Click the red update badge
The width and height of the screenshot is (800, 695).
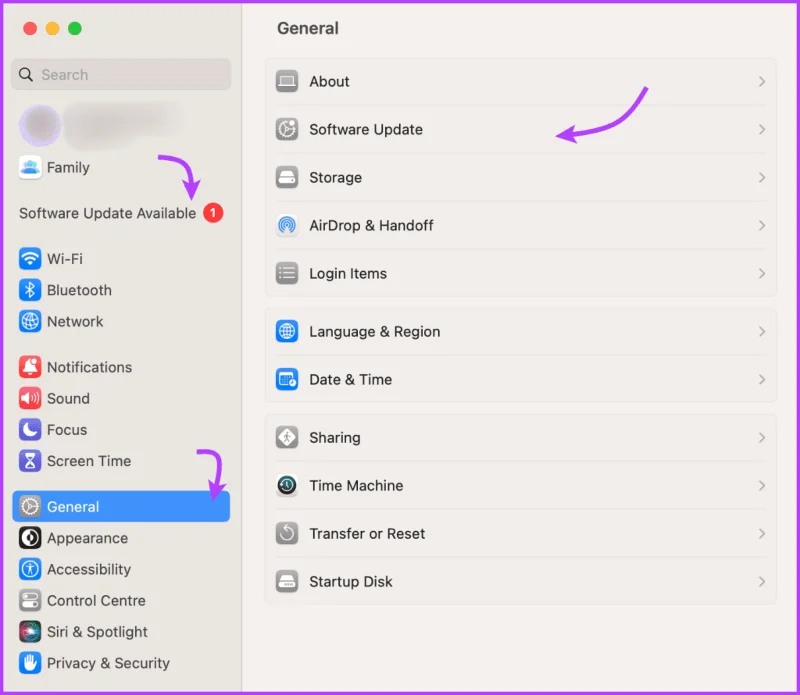click(213, 213)
